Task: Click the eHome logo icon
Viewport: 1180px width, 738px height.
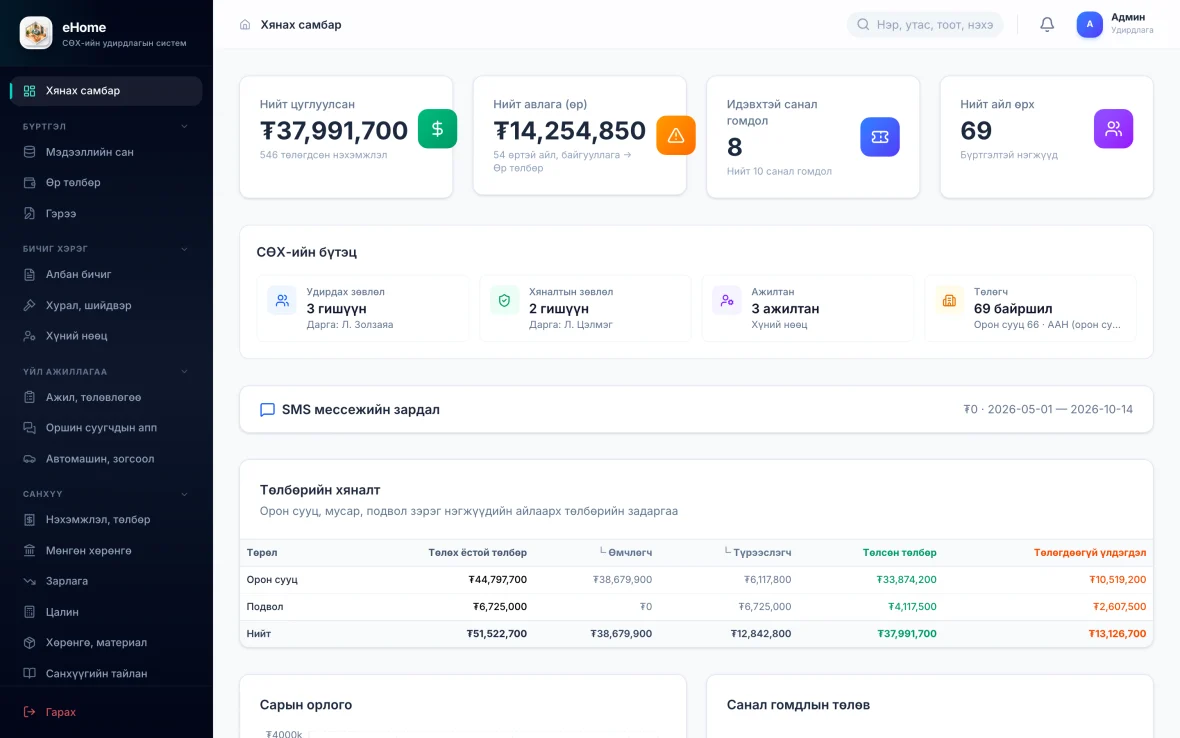Action: 36,33
